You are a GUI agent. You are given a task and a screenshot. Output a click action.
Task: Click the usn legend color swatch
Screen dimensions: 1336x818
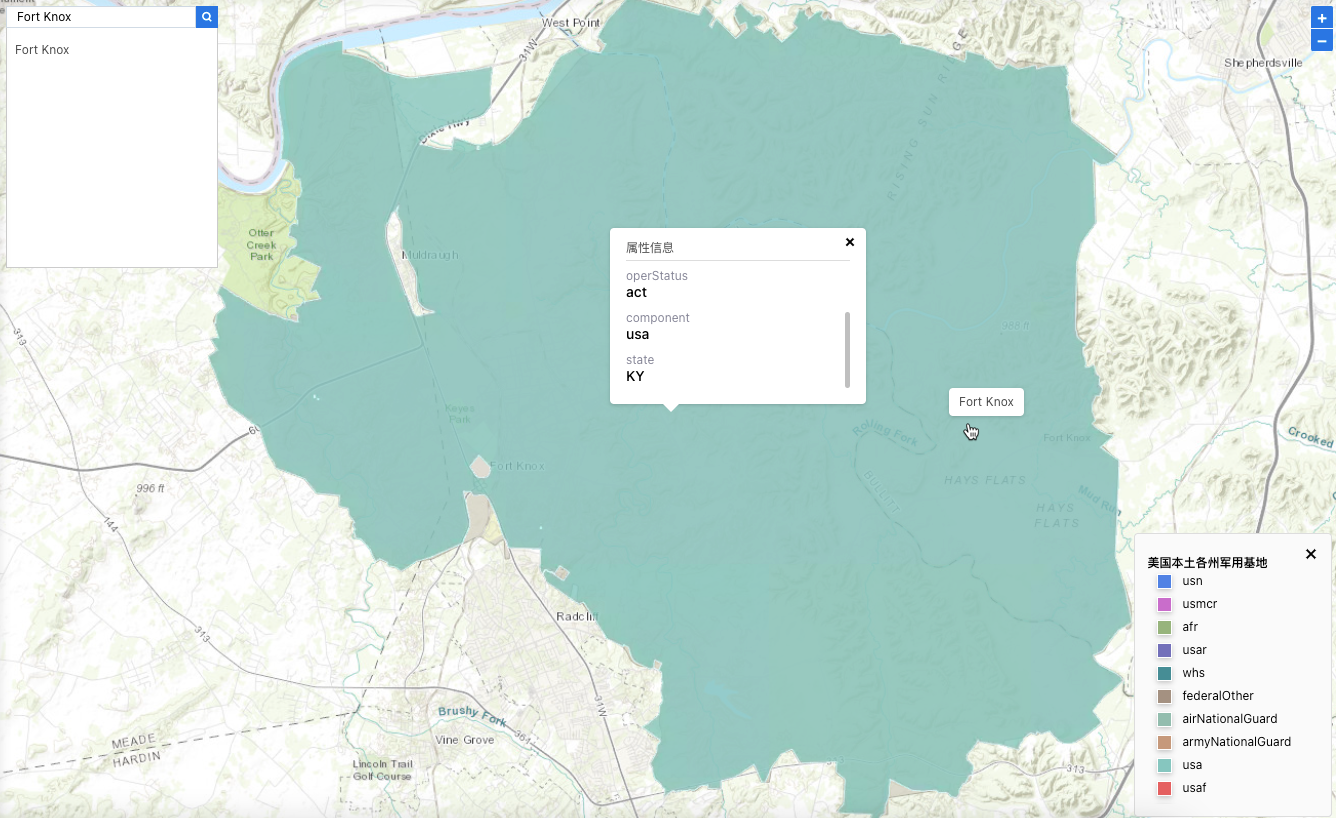(x=1164, y=581)
